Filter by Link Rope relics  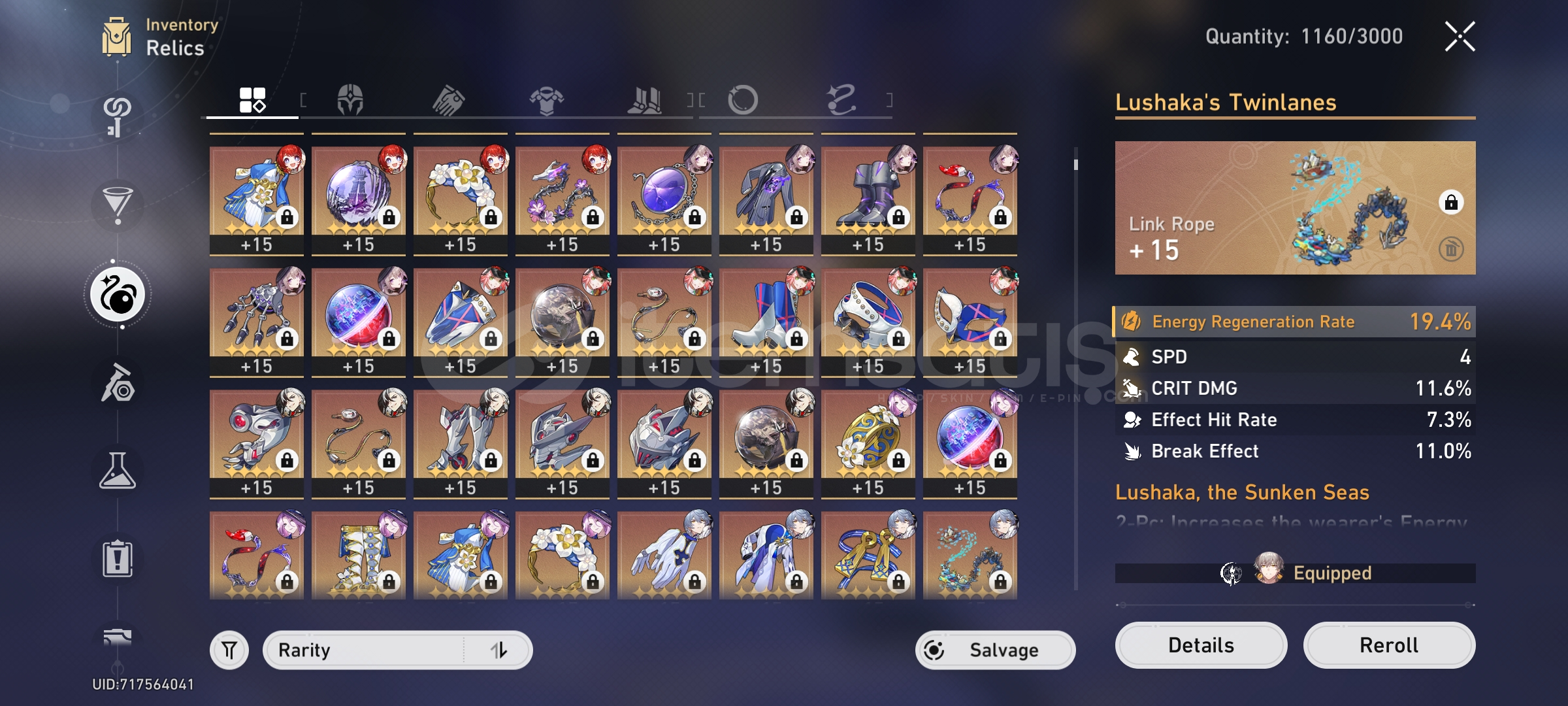tap(841, 100)
